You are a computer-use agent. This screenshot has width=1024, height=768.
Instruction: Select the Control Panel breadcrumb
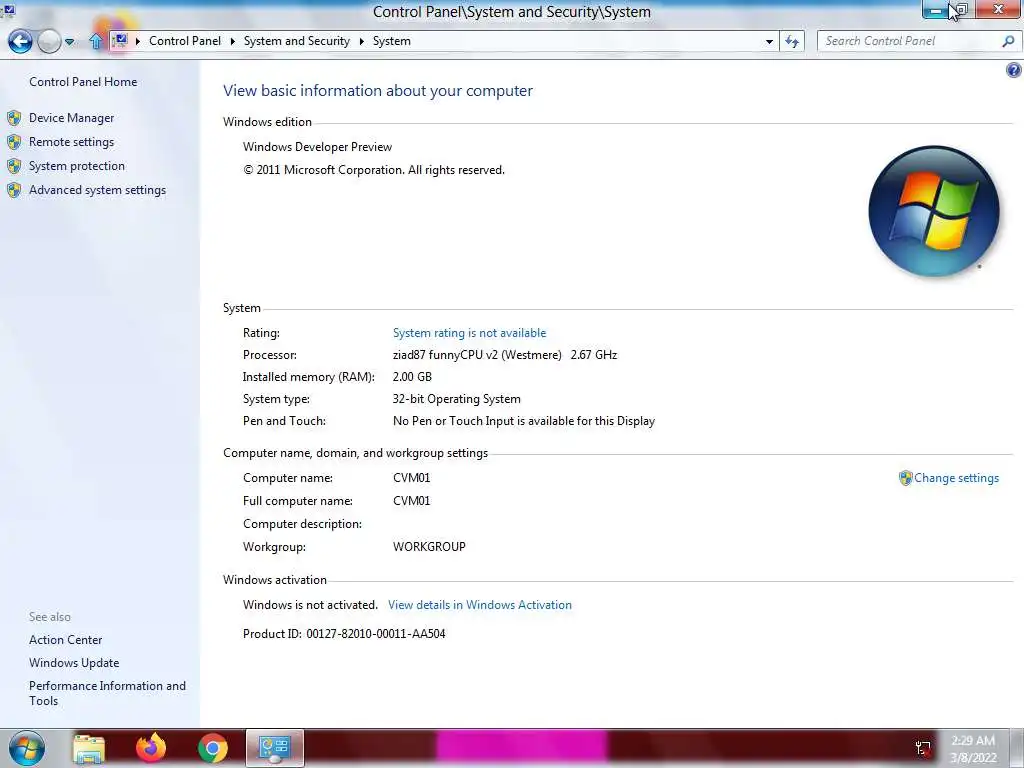coord(185,40)
